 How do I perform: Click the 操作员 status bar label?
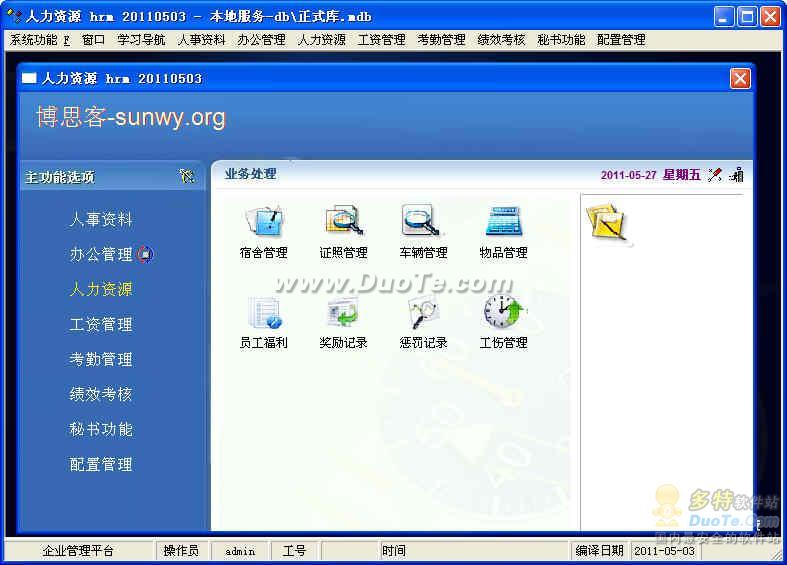[x=181, y=551]
